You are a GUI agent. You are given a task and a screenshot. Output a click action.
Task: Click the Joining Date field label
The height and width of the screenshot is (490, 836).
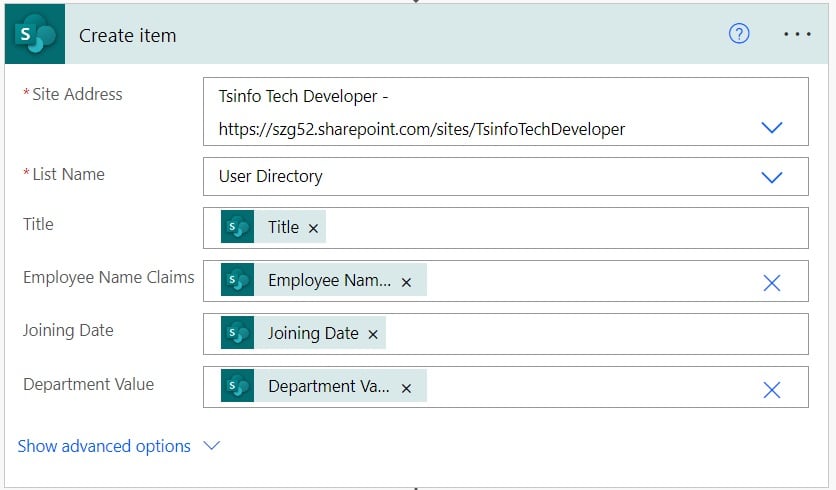click(68, 331)
